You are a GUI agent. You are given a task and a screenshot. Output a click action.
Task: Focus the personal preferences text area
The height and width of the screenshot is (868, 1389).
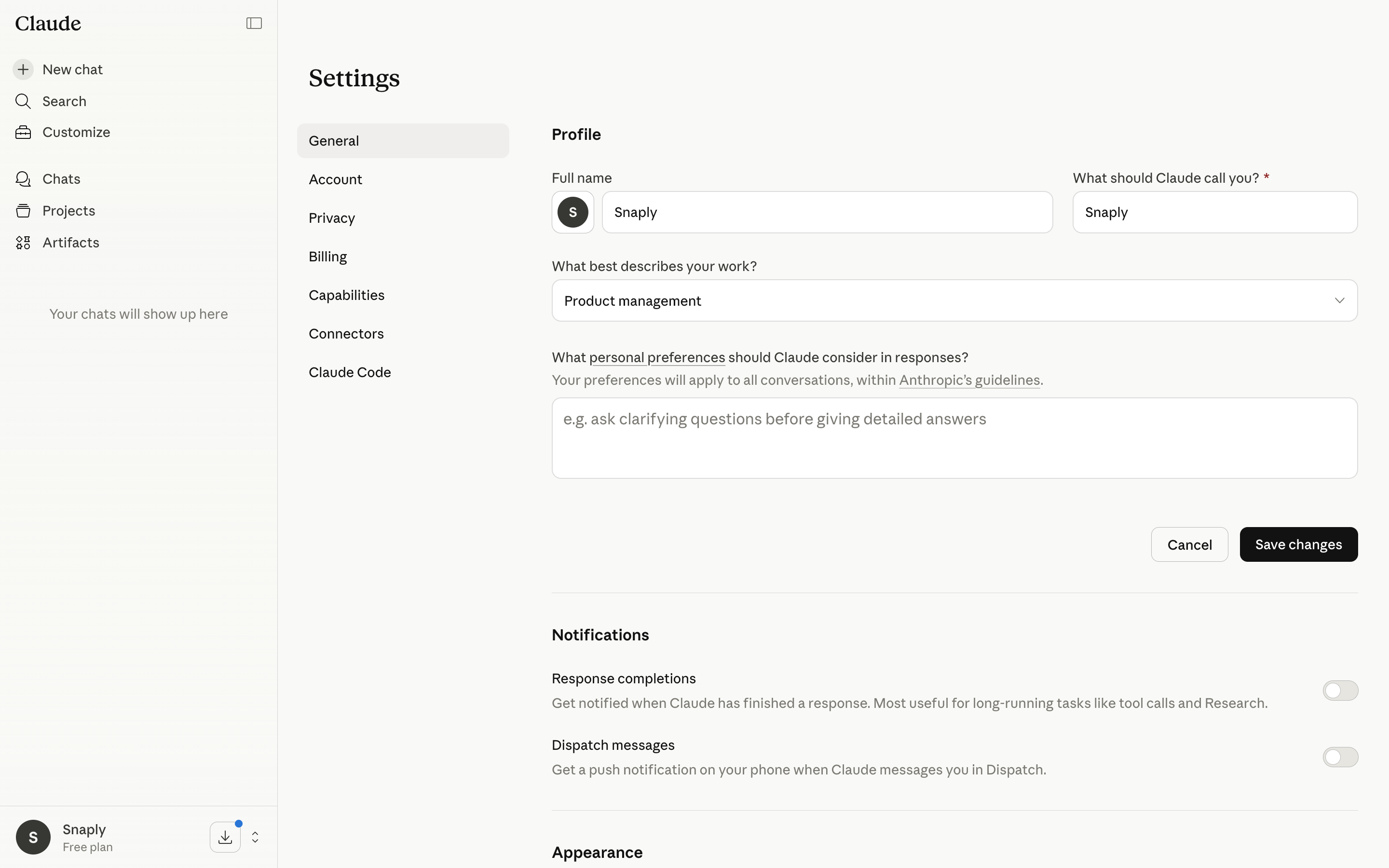(954, 438)
